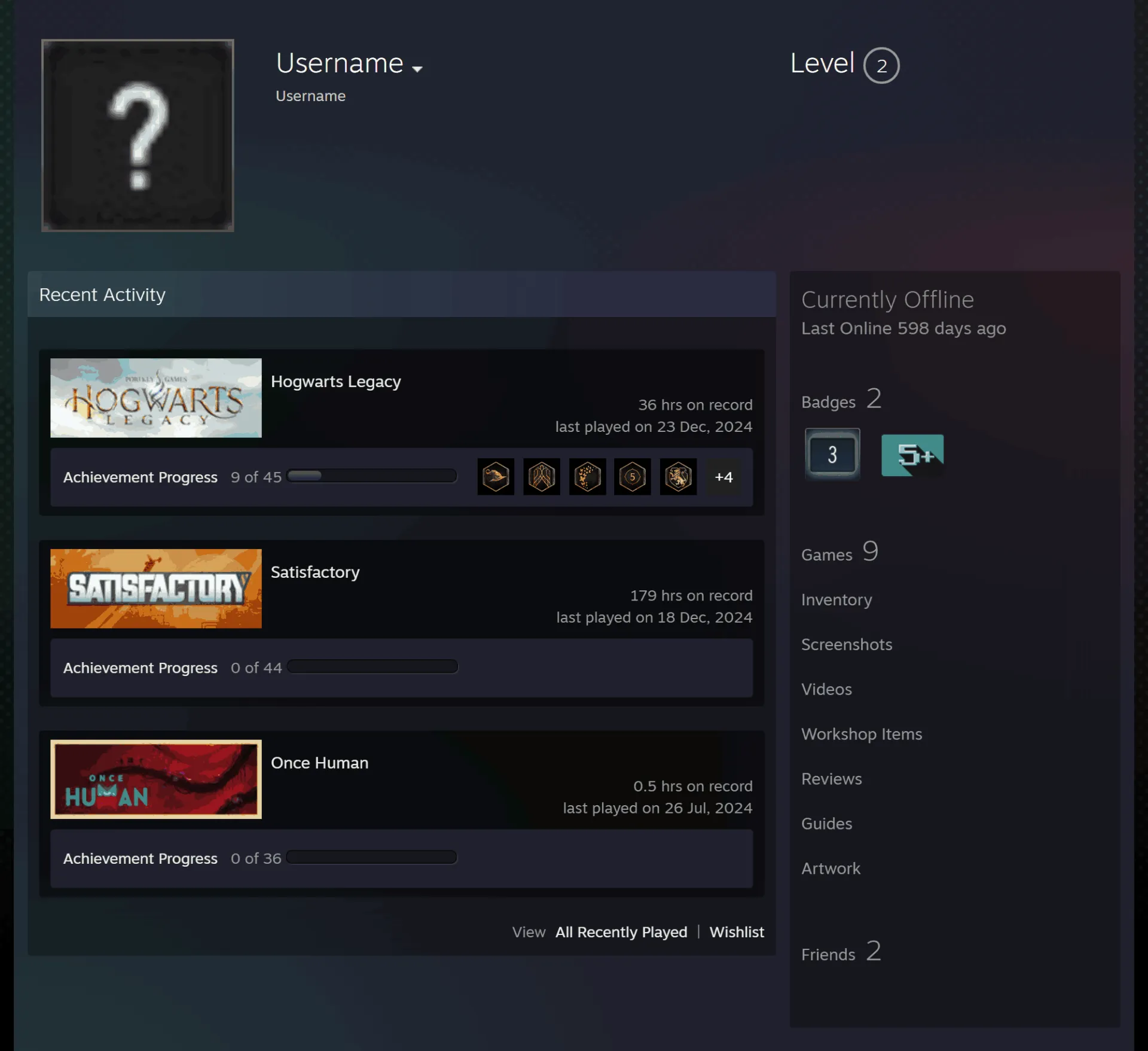Click the Once Human achievement progress bar
The image size is (1148, 1051).
(x=371, y=857)
